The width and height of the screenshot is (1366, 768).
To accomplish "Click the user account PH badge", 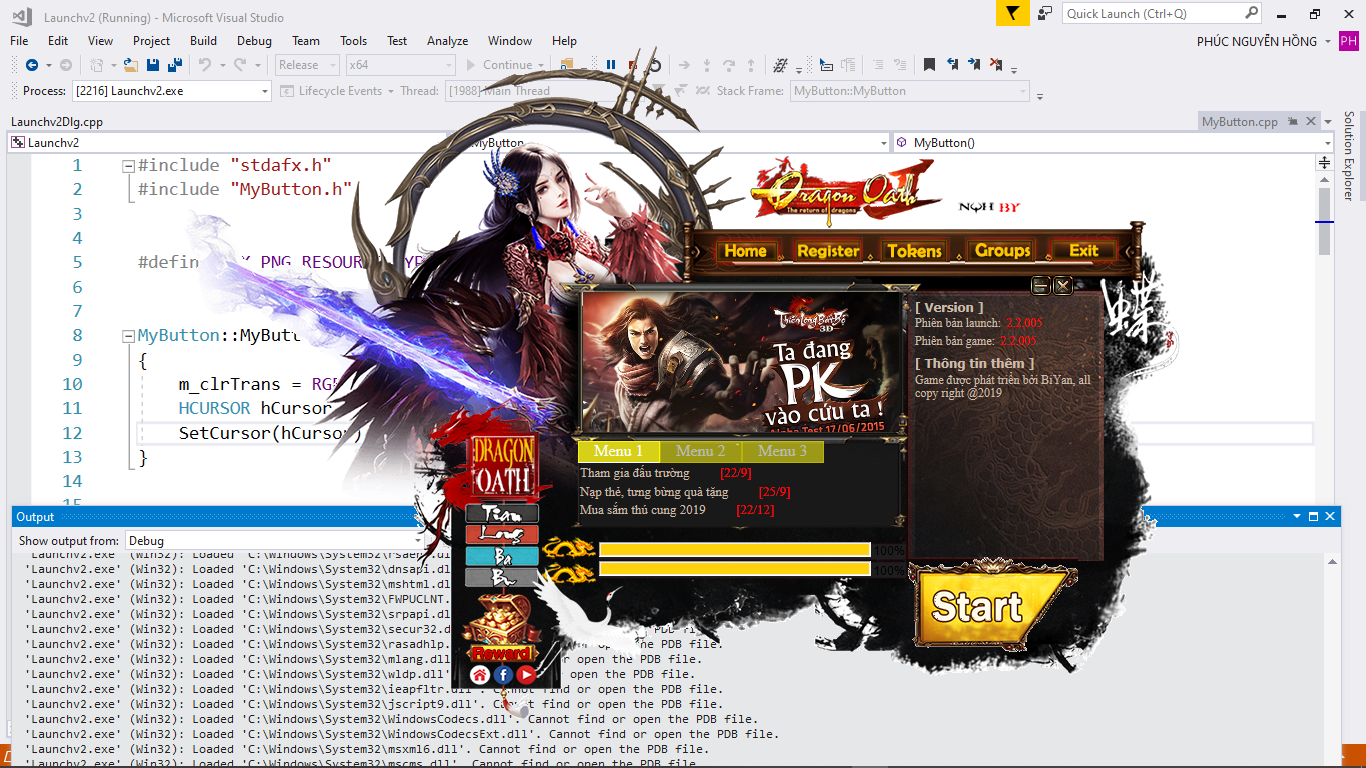I will coord(1349,41).
